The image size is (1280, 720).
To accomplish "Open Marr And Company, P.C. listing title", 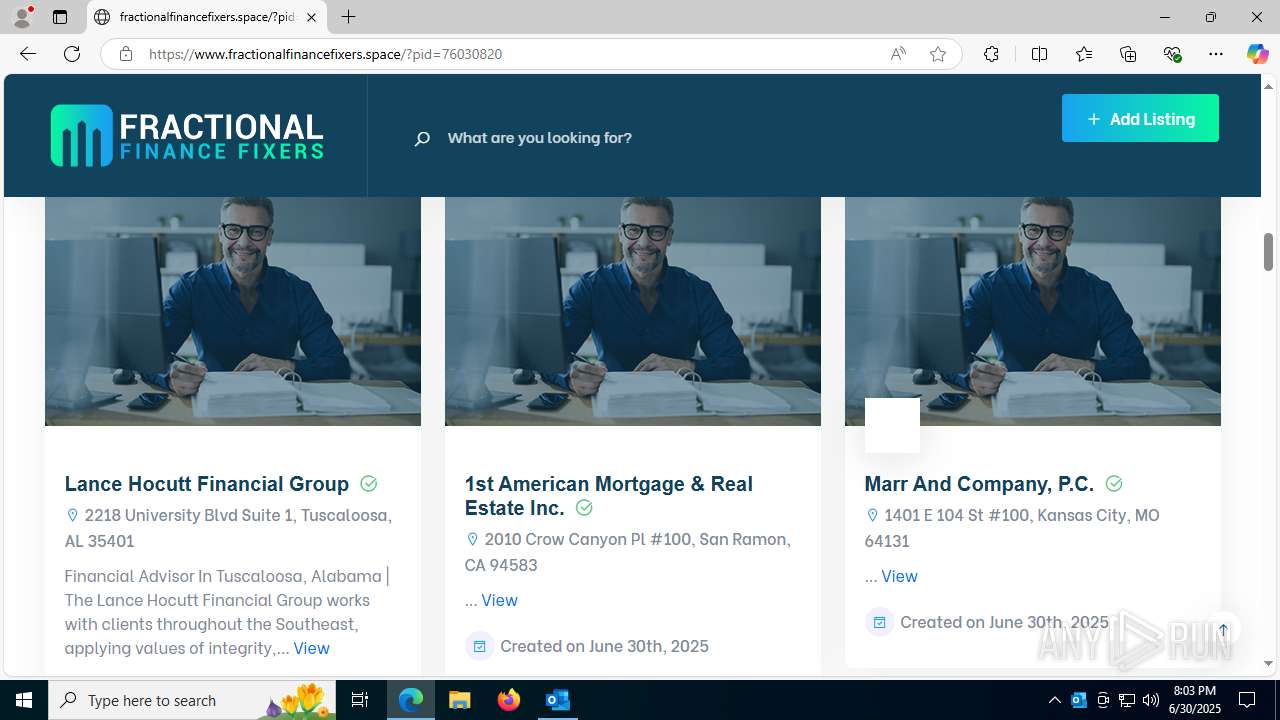I will pos(979,484).
